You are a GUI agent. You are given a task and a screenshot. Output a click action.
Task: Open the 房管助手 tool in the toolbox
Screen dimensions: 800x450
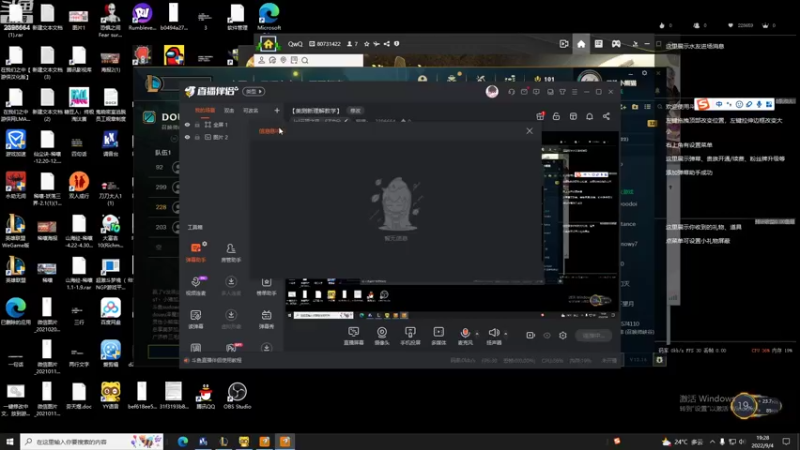(x=231, y=253)
